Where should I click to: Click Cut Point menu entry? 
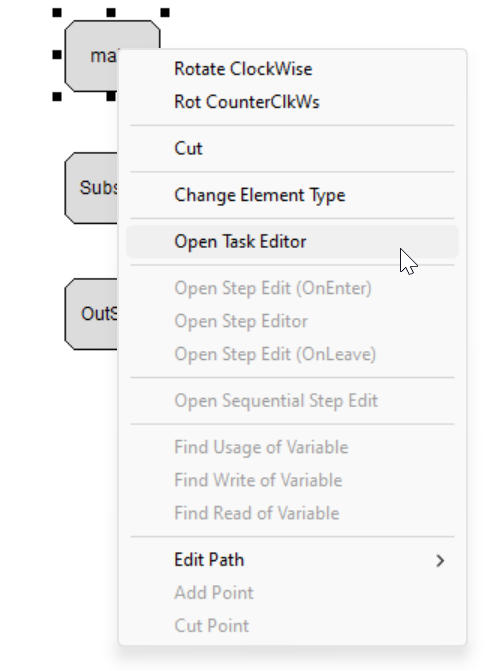coord(292,626)
